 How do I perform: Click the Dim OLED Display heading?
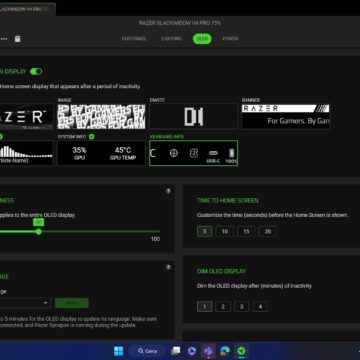(221, 271)
